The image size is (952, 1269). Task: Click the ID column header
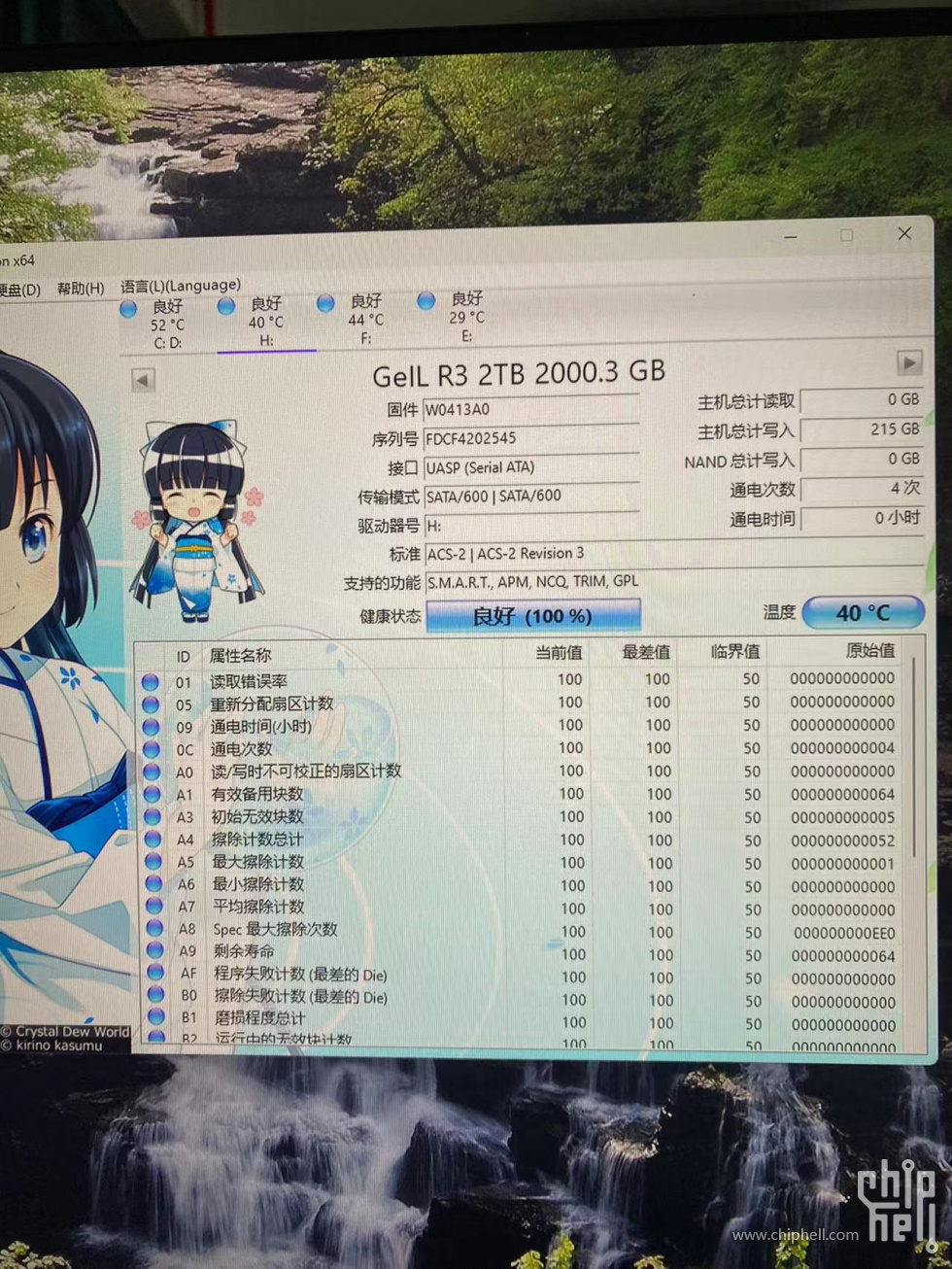(x=184, y=657)
